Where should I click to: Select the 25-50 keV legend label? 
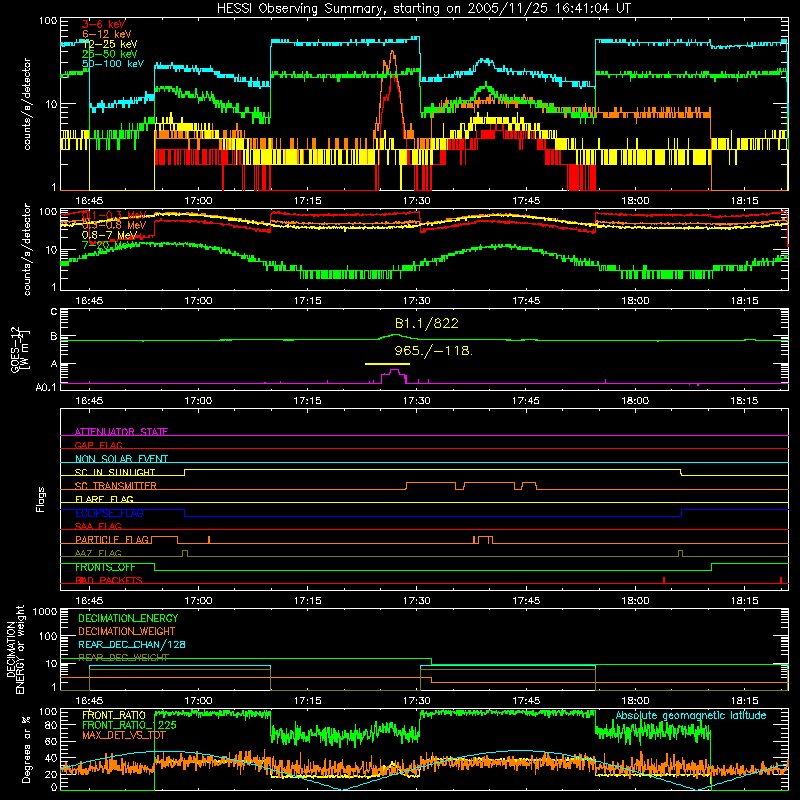(109, 54)
